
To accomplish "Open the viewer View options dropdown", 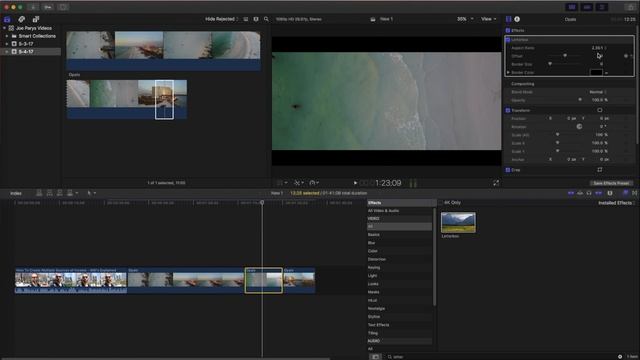I will tap(488, 19).
